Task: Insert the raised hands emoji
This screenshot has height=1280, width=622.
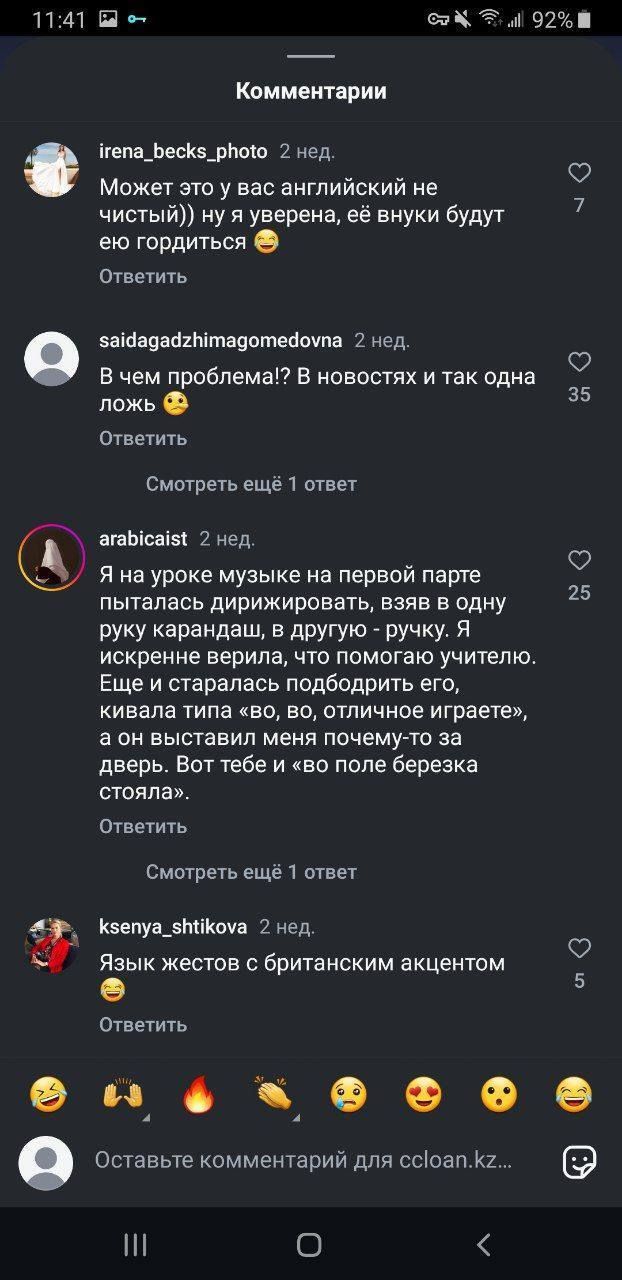Action: [x=123, y=1095]
